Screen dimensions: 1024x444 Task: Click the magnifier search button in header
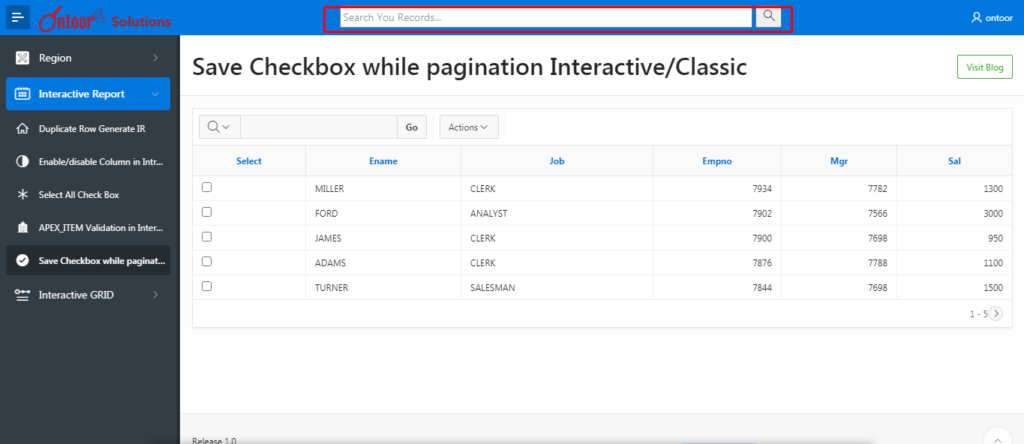[768, 17]
